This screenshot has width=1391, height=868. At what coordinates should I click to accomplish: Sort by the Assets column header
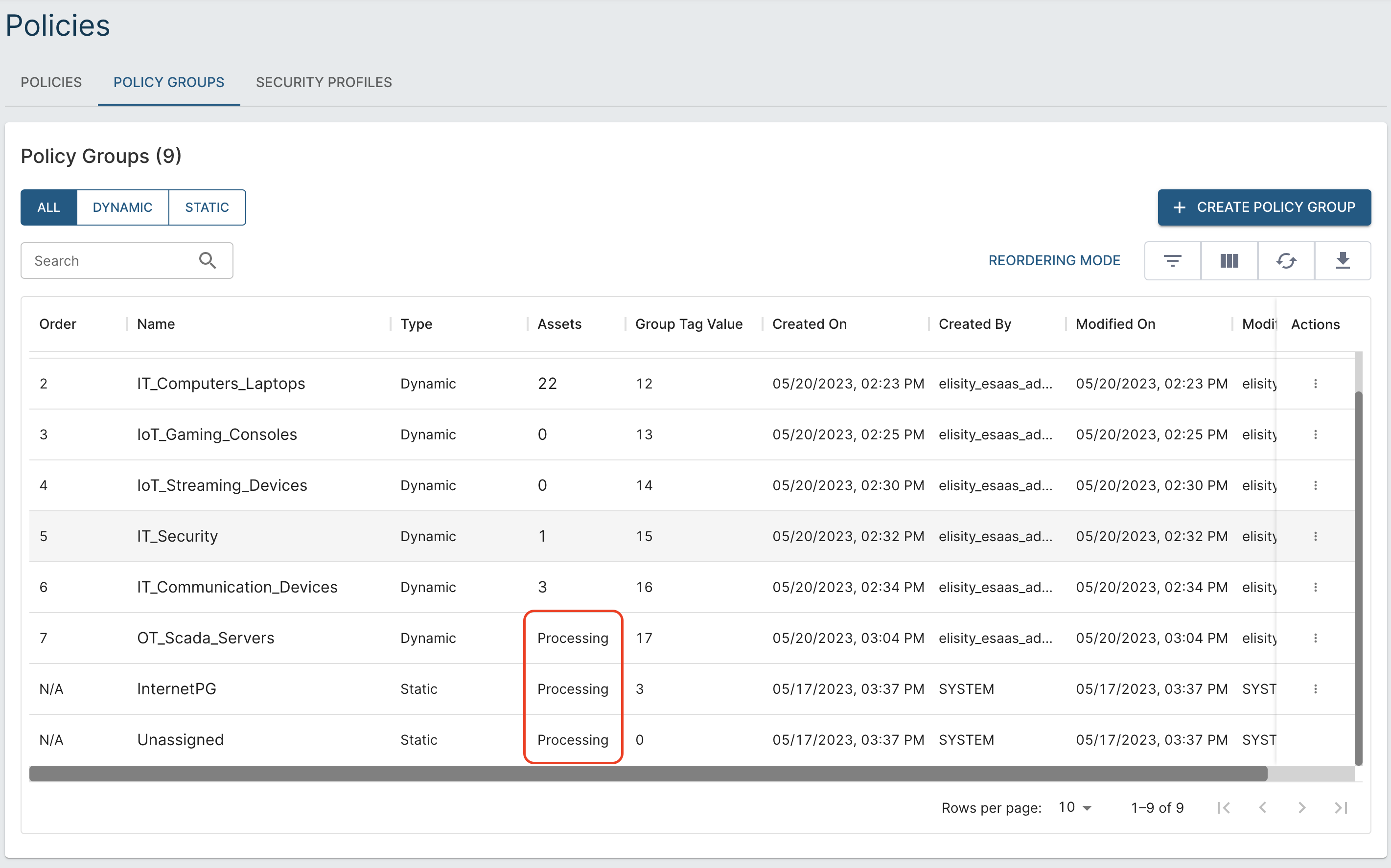click(559, 324)
